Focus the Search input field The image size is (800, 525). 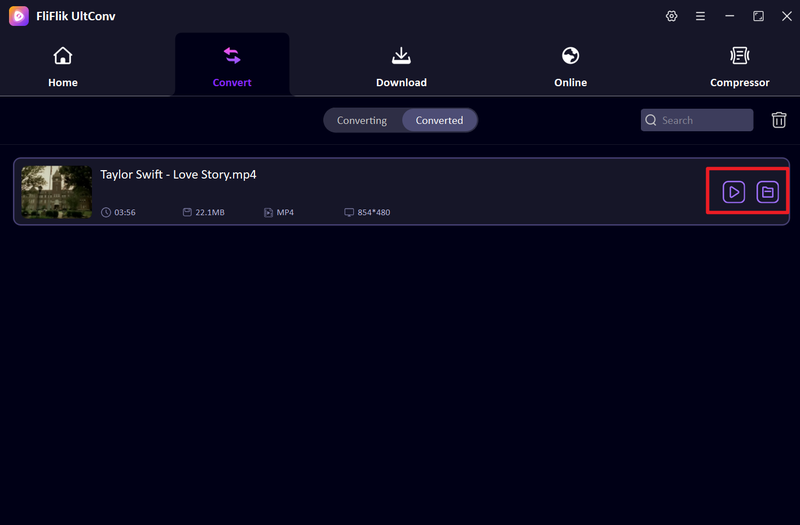[x=705, y=120]
